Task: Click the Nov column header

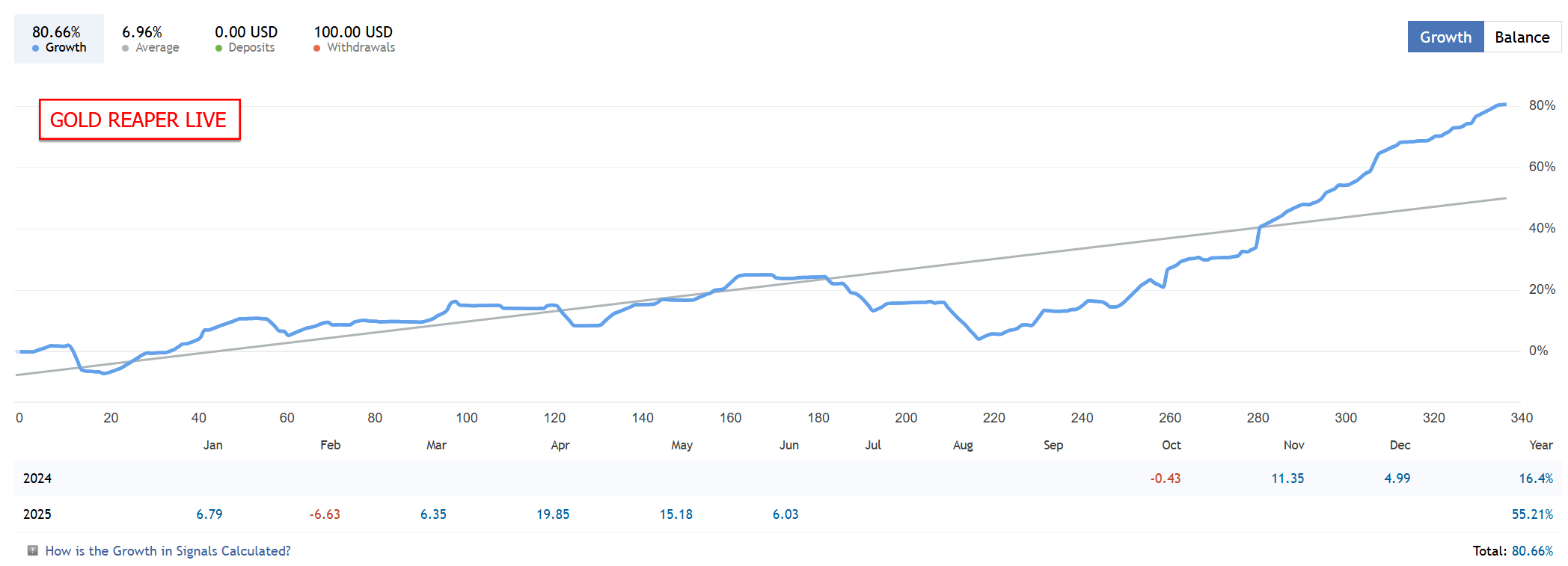Action: tap(1294, 445)
